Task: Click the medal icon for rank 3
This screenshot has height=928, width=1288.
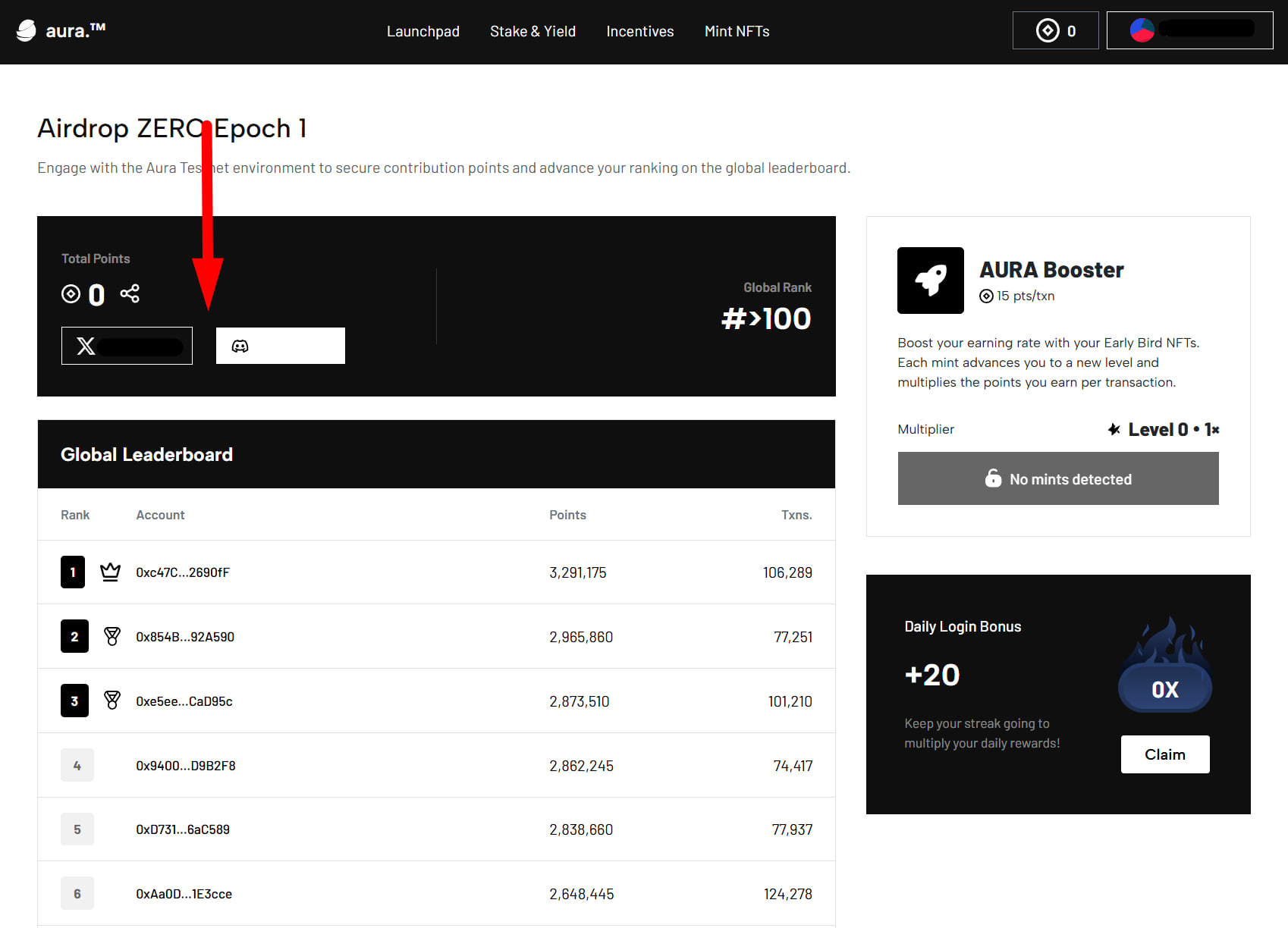Action: point(112,701)
